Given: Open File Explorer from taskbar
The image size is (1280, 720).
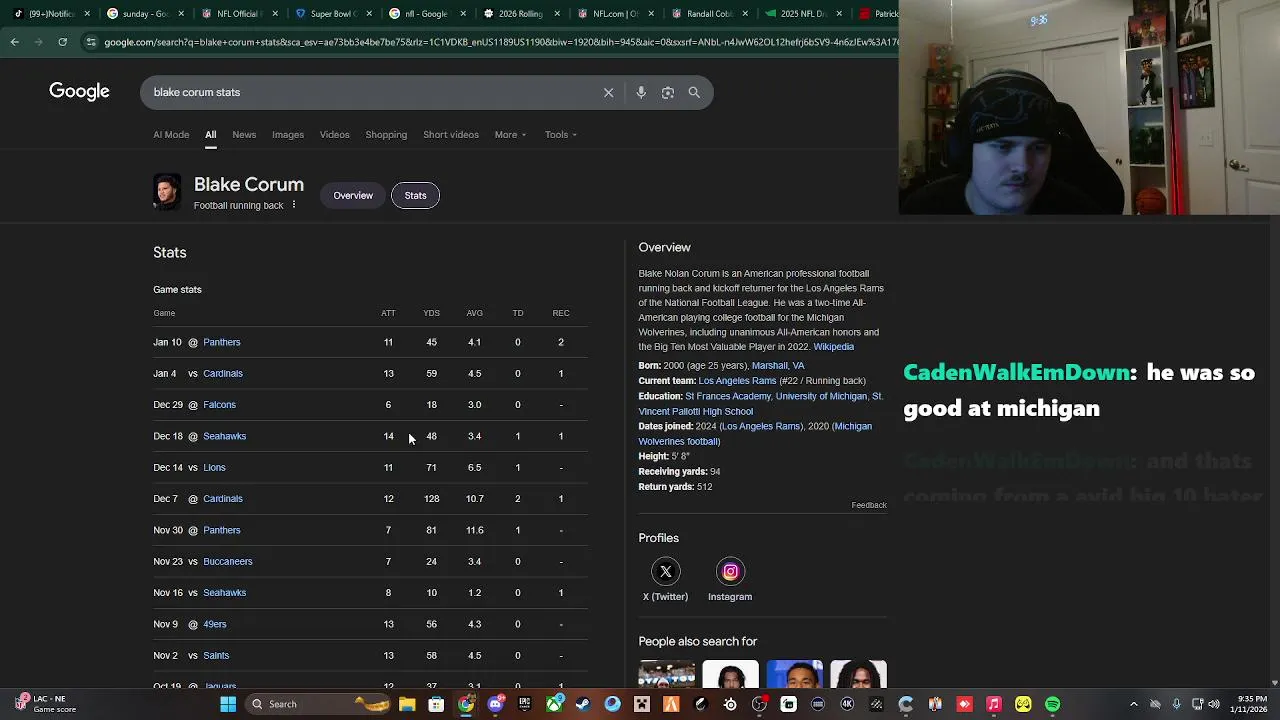Looking at the screenshot, I should coord(407,704).
